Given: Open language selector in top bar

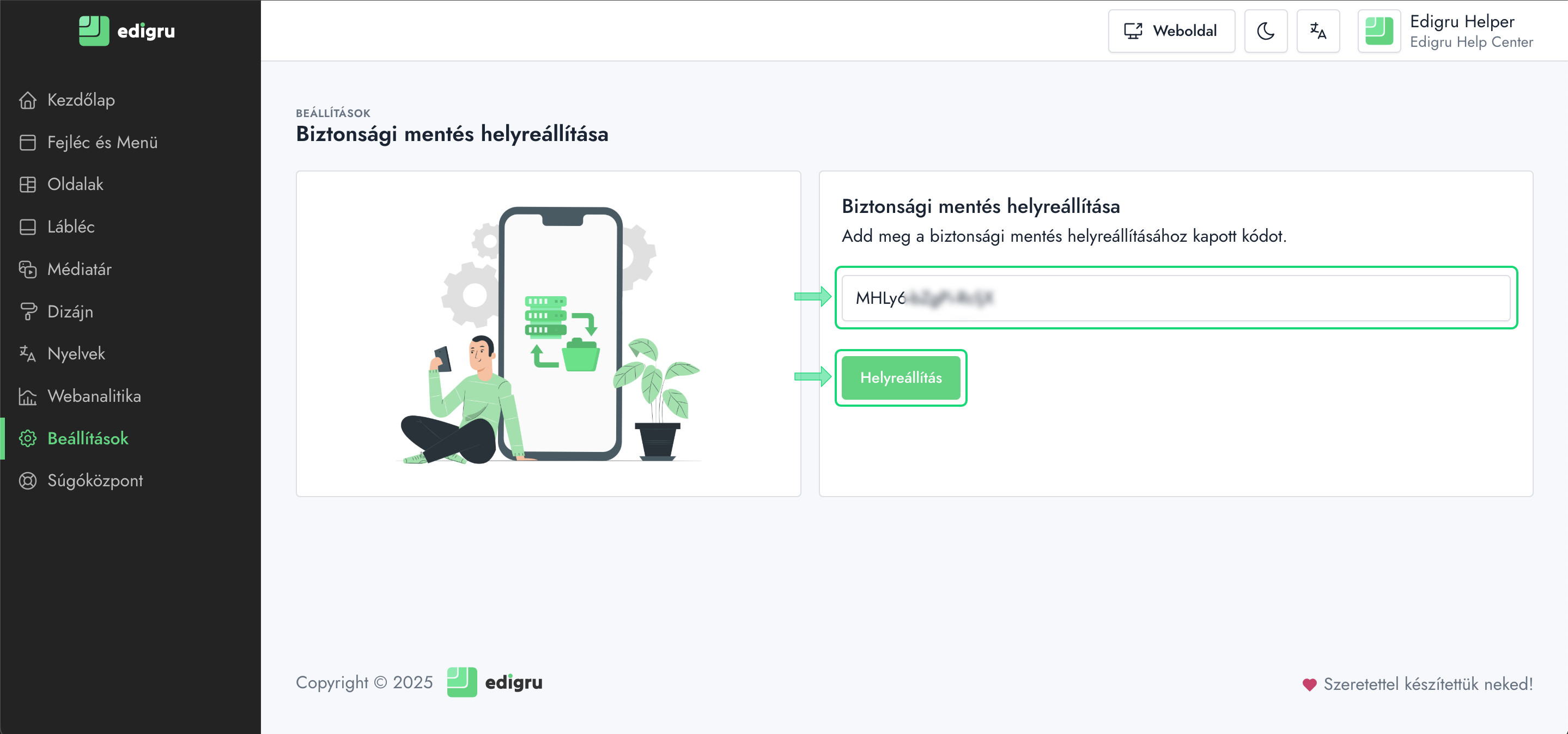Looking at the screenshot, I should pos(1318,31).
